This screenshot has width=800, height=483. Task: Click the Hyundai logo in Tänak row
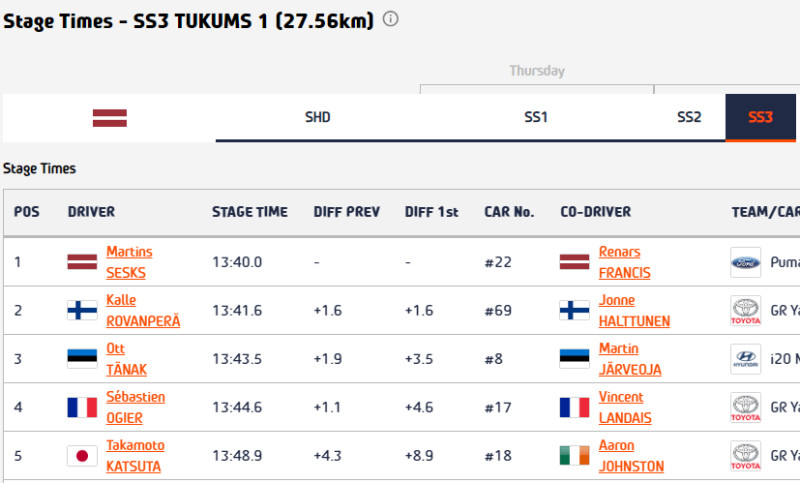click(745, 359)
